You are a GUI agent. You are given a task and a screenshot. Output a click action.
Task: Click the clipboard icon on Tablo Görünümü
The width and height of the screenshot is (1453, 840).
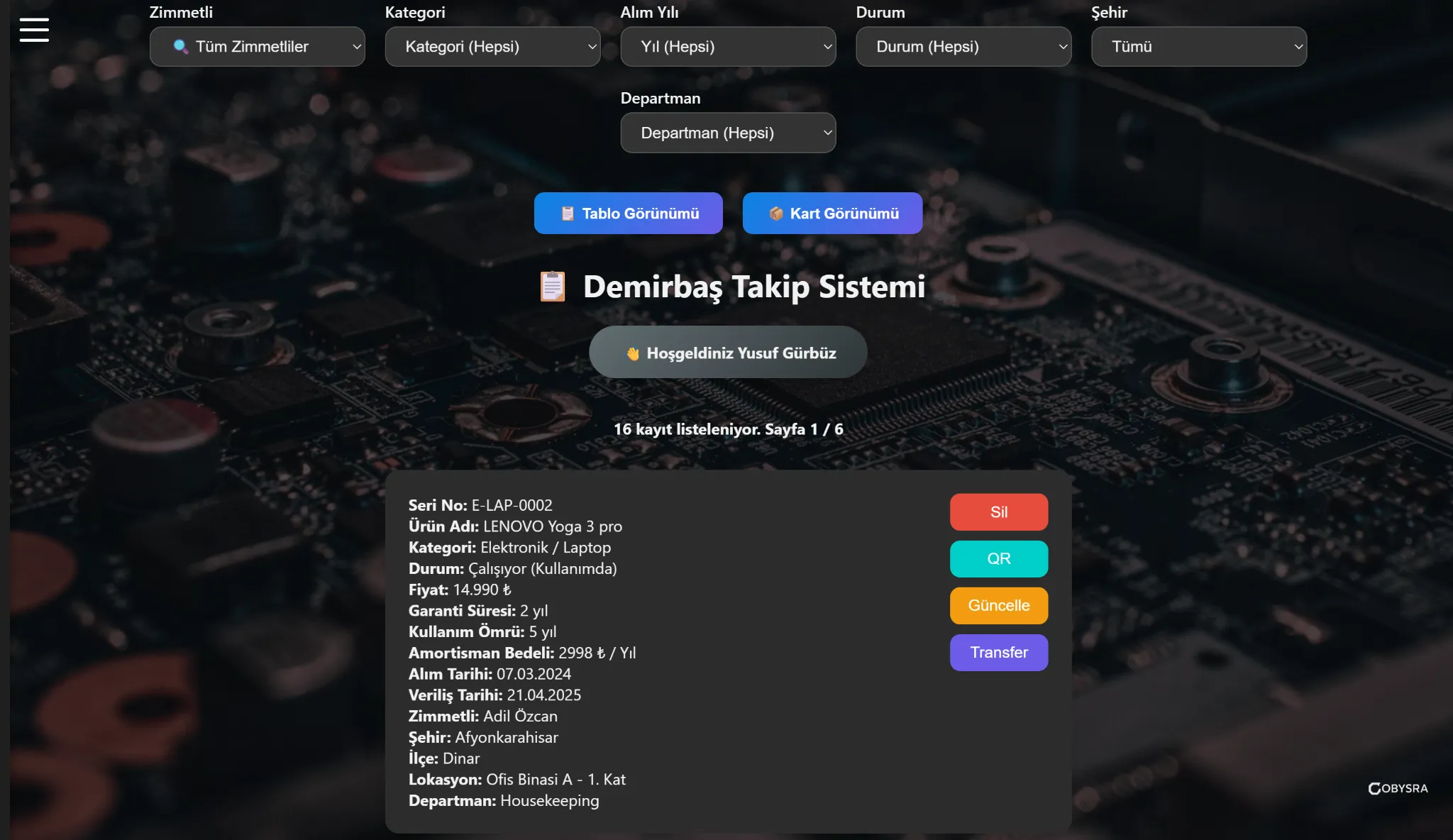coord(568,214)
